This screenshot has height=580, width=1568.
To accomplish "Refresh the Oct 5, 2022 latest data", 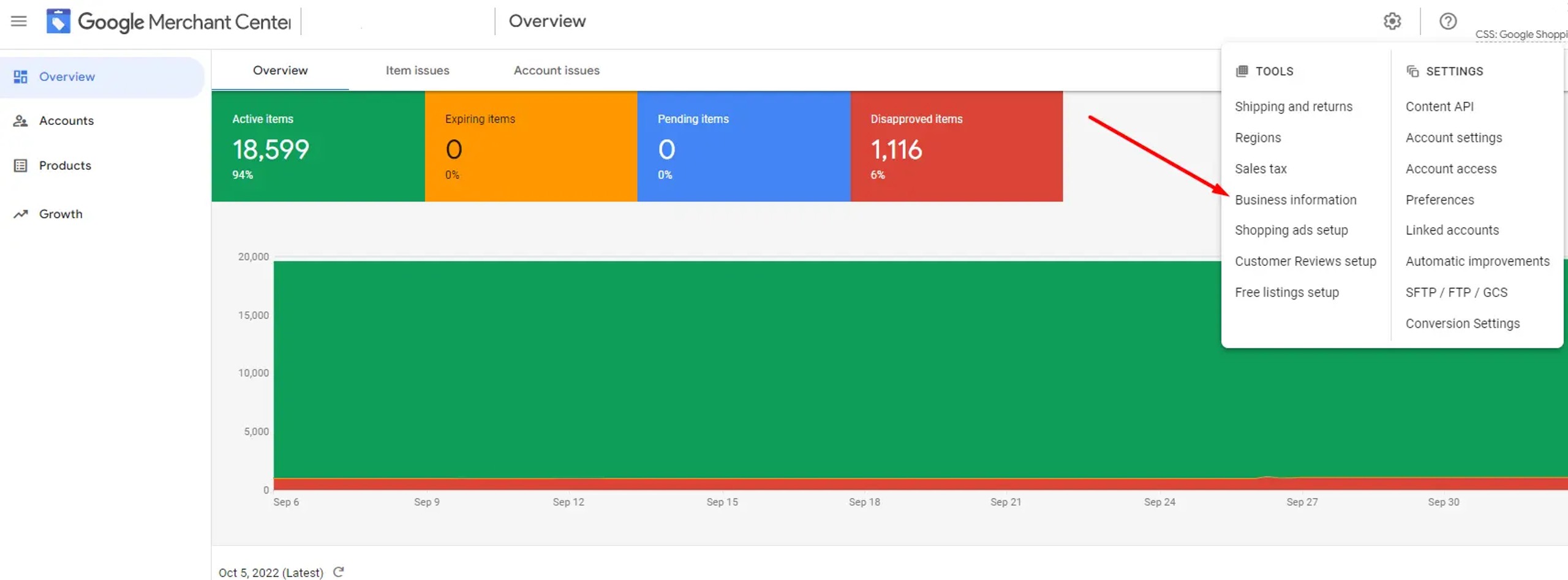I will click(338, 572).
